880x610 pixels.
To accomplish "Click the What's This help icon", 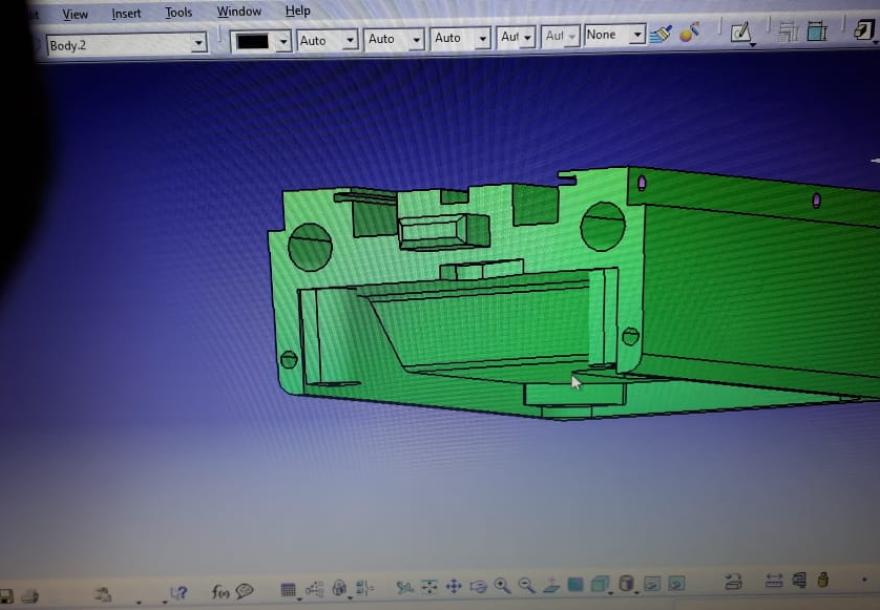I will point(178,593).
